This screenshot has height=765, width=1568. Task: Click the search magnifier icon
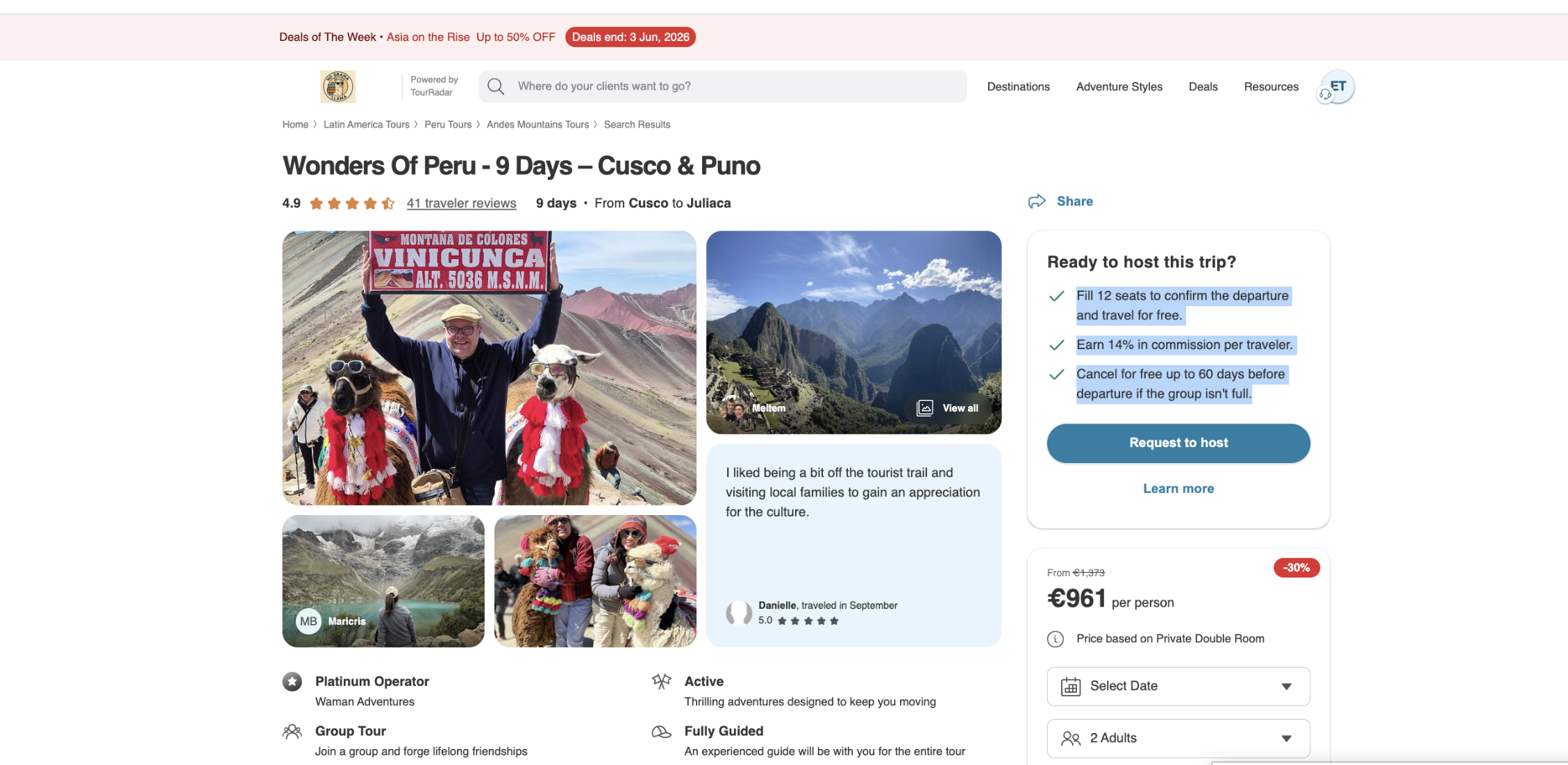(x=496, y=87)
